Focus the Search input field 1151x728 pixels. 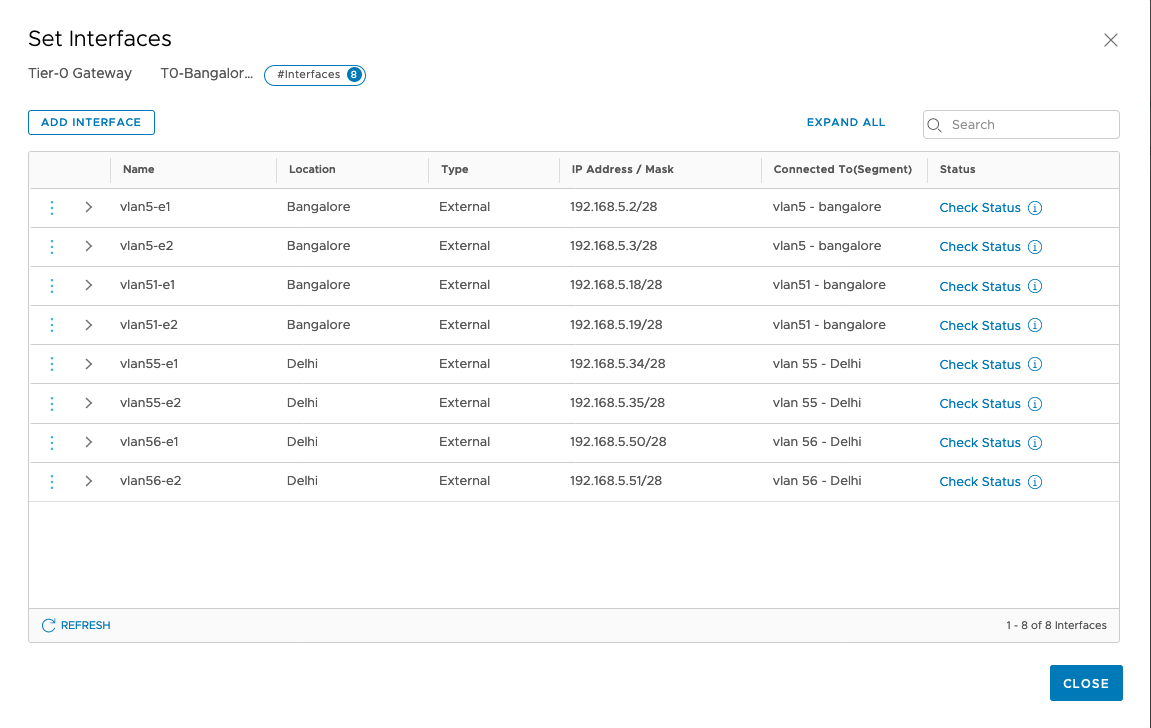coord(1030,125)
